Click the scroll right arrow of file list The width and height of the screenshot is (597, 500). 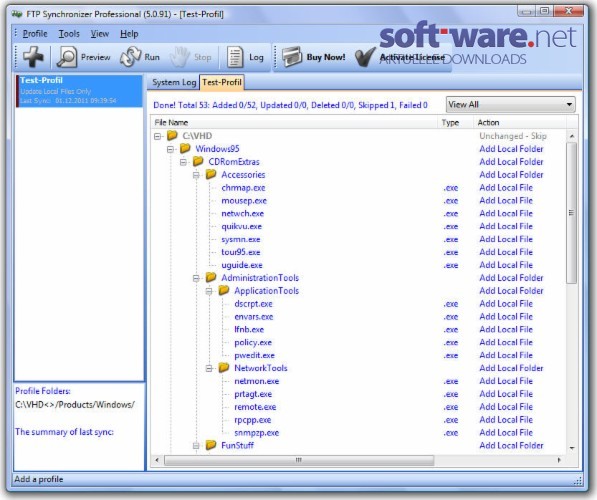click(x=559, y=460)
